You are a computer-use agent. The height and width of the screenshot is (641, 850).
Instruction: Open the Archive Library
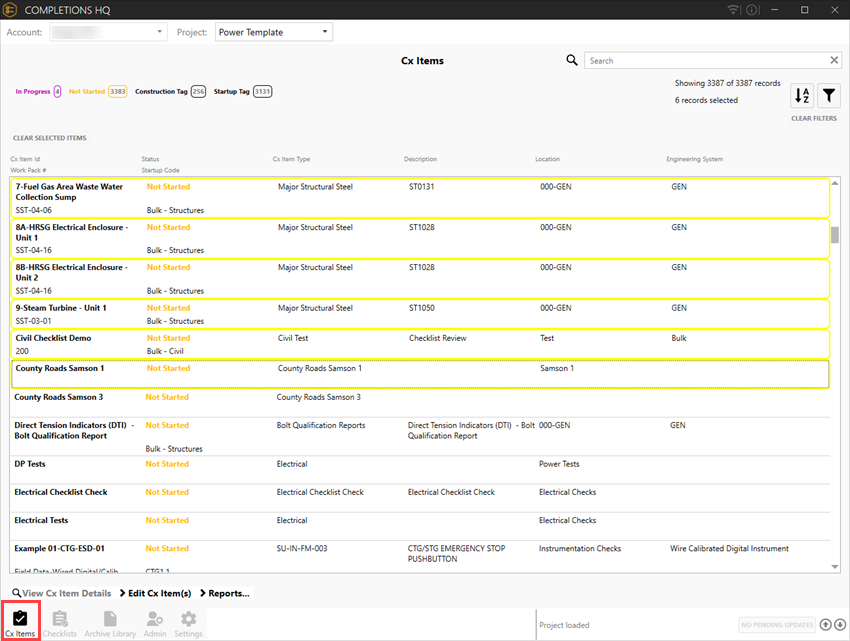(x=110, y=623)
